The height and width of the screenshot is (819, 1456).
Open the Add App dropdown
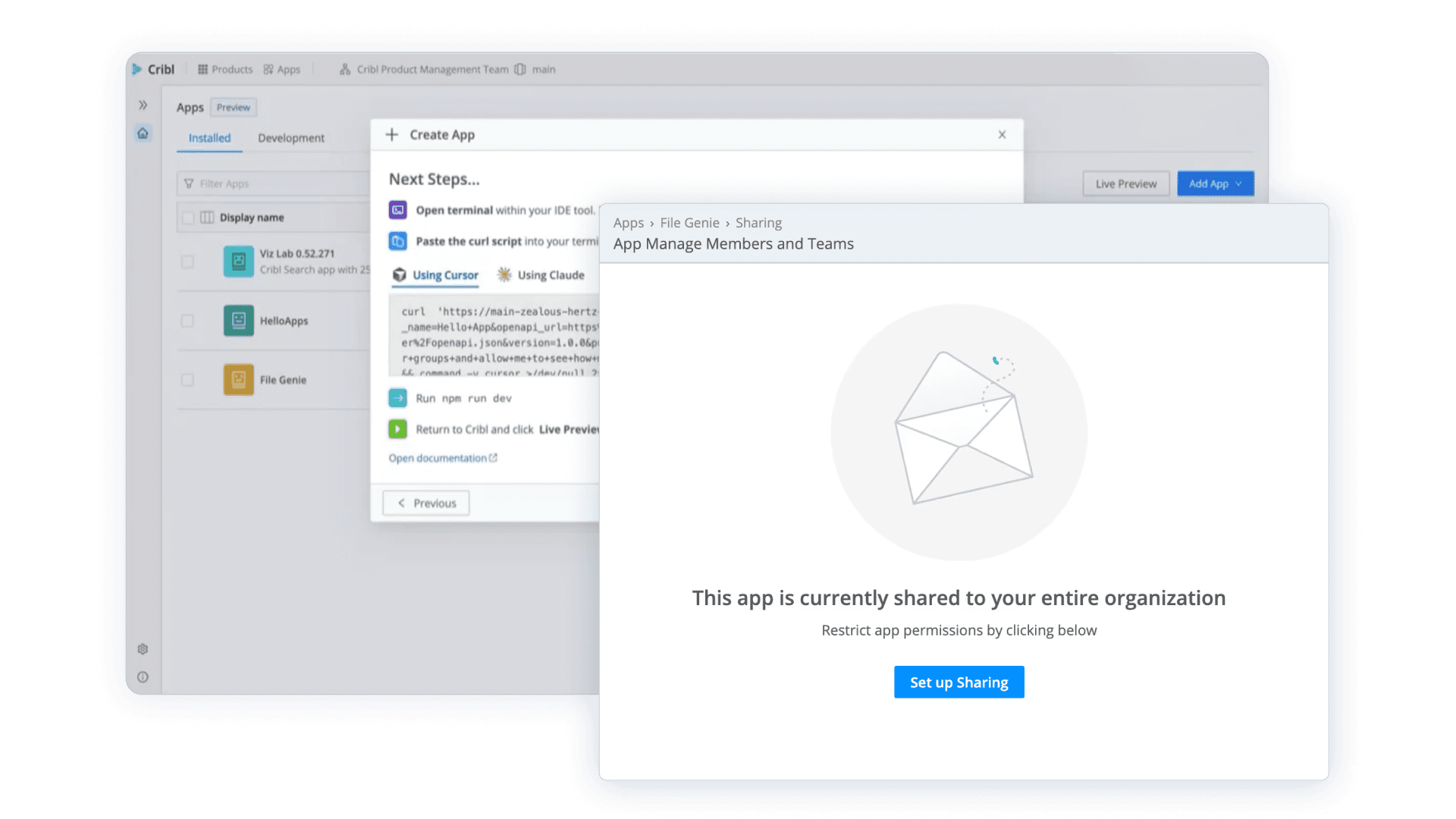1216,184
